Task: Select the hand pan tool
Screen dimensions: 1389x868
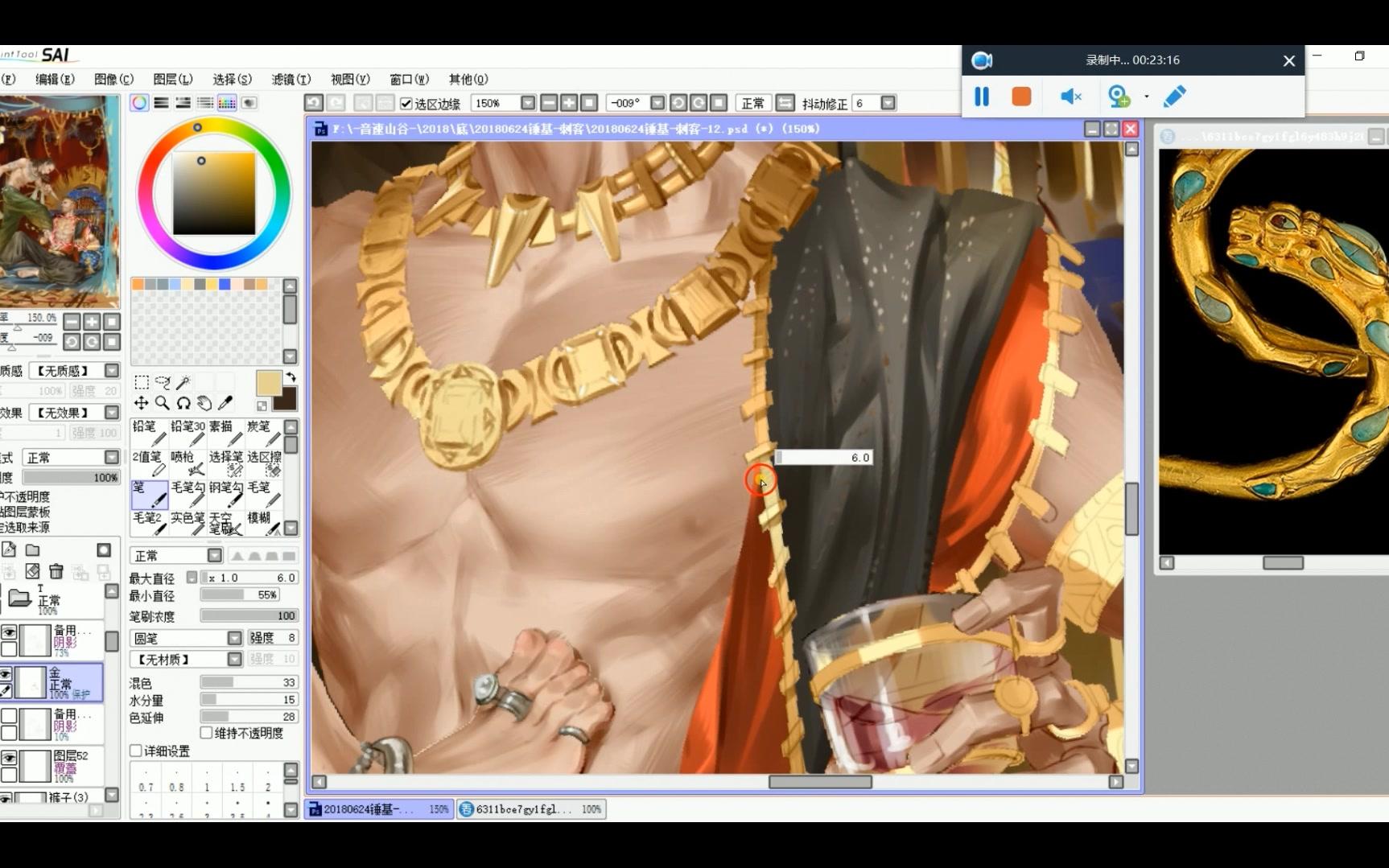Action: coord(204,403)
